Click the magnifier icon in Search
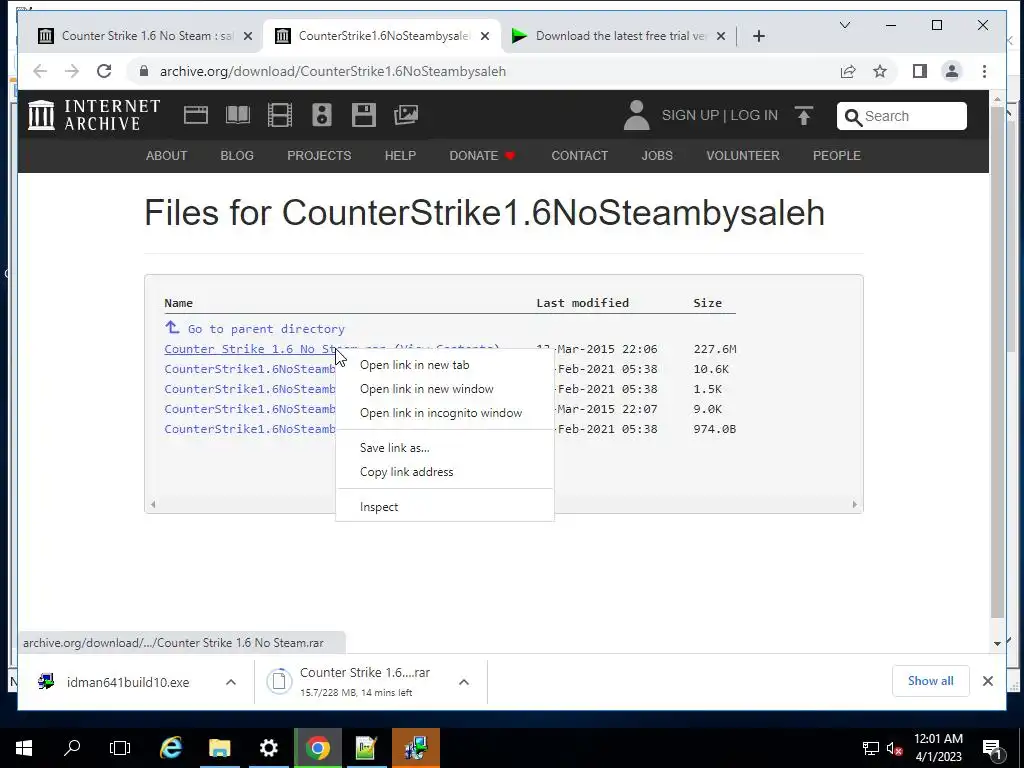 [853, 117]
